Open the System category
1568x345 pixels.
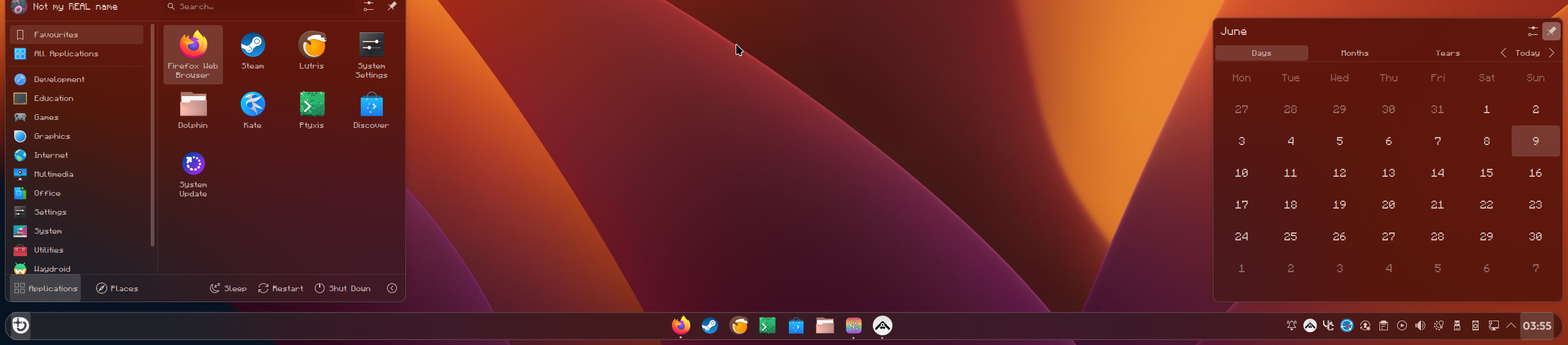pyautogui.click(x=77, y=231)
